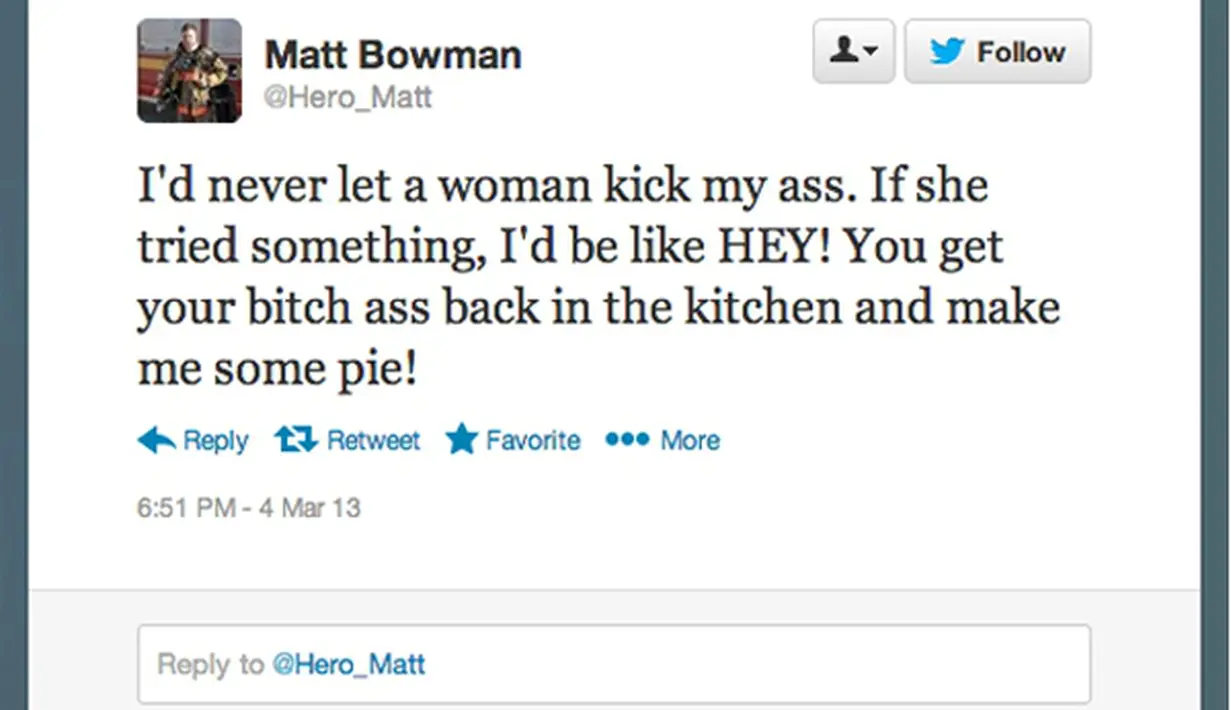Screen dimensions: 1231x710
Task: Click the Twitter bird icon on Follow
Action: click(946, 51)
